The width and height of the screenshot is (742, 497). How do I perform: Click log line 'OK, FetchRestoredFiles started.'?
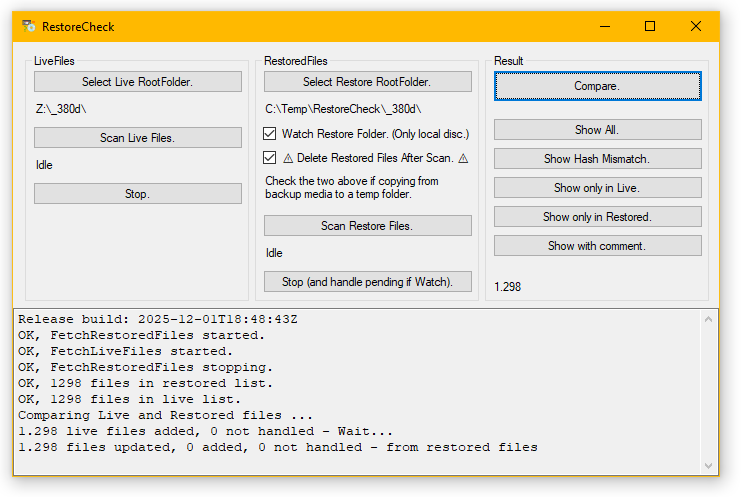tap(141, 335)
